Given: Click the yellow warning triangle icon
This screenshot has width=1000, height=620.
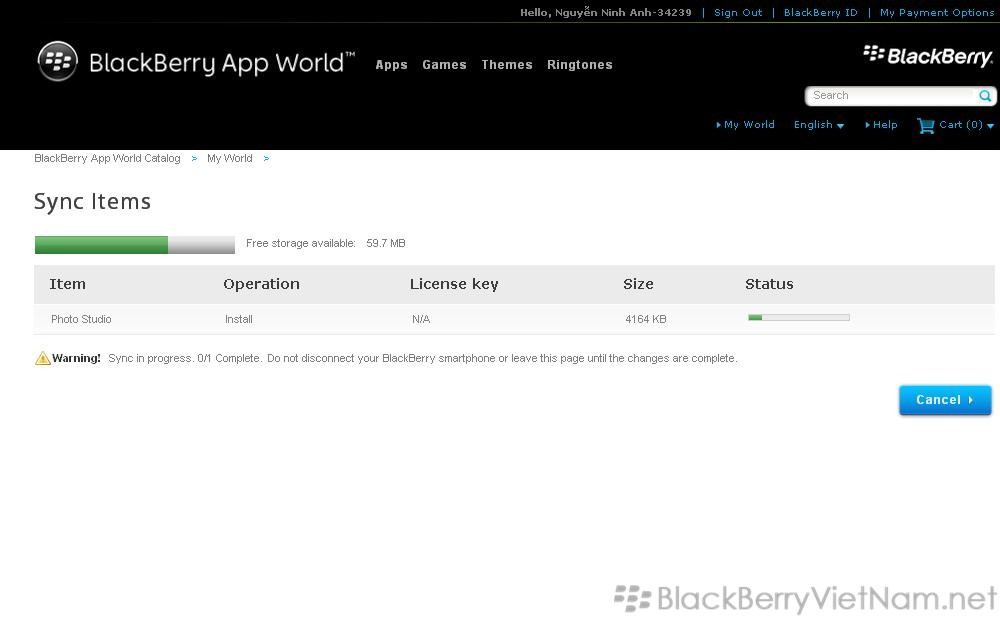Looking at the screenshot, I should (x=42, y=358).
